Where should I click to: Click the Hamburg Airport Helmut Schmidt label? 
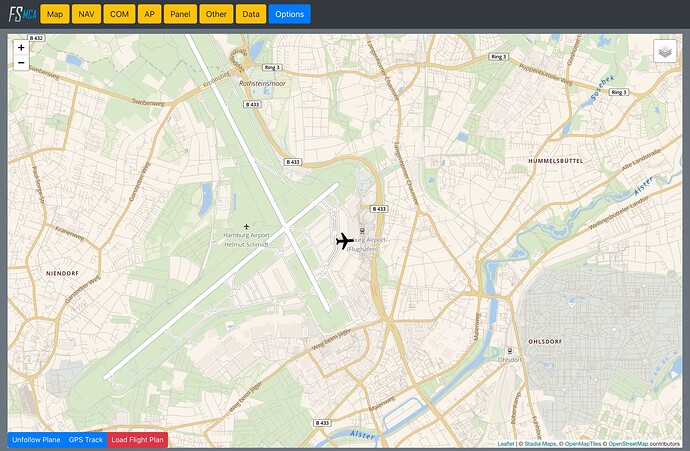click(x=246, y=240)
